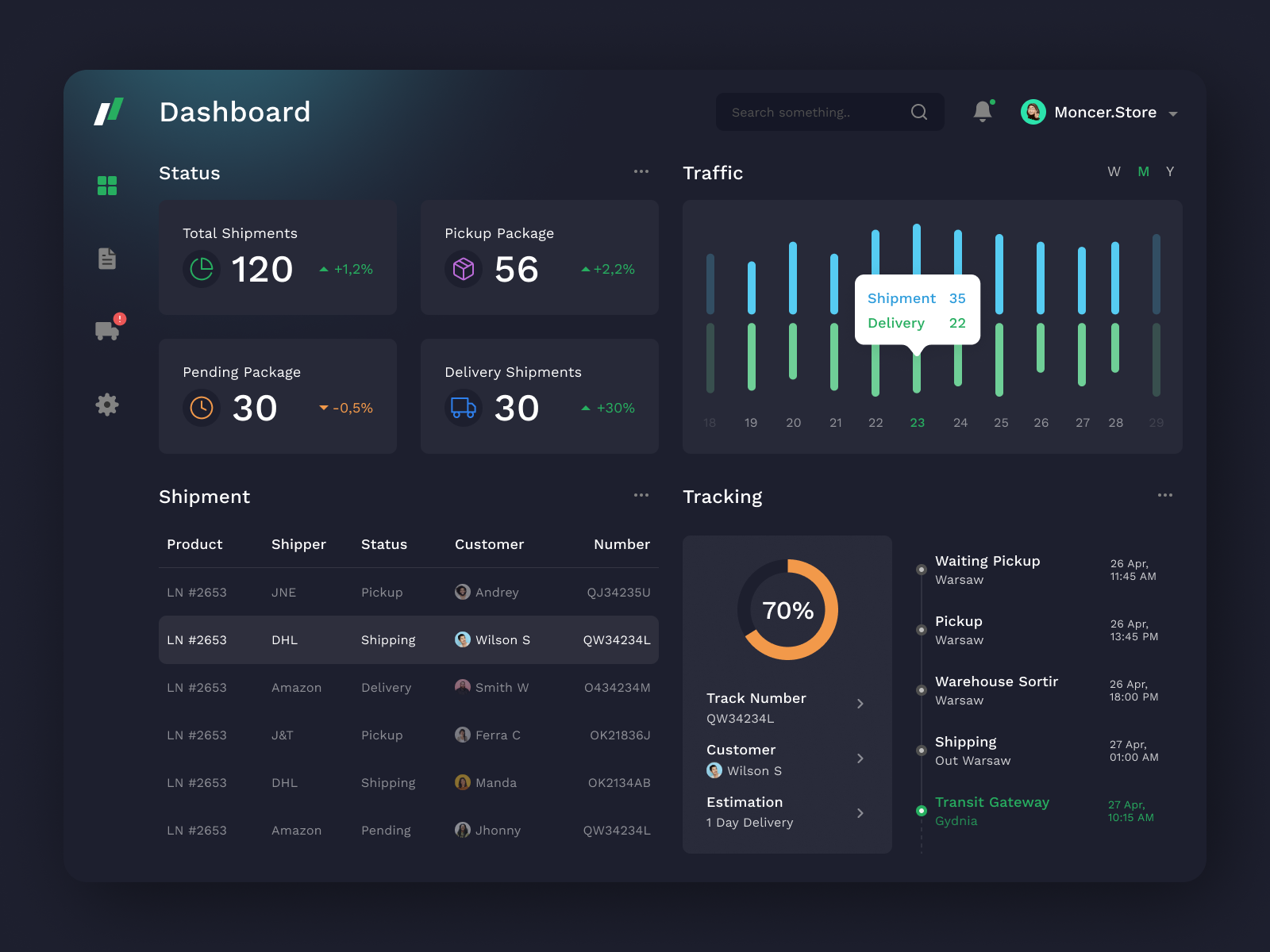Open the documents page from the sidebar

pos(107,258)
